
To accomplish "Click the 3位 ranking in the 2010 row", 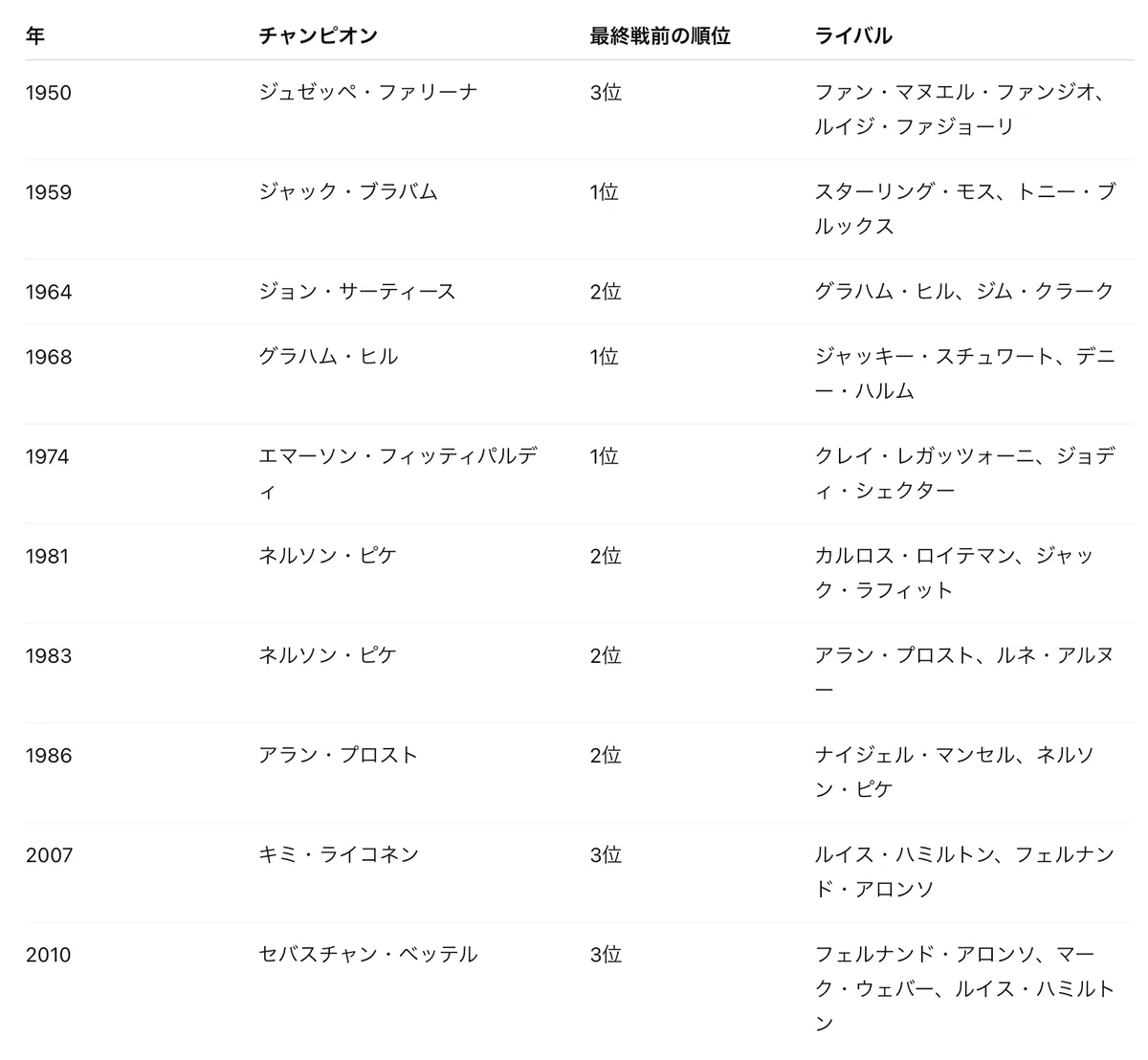I will 606,954.
